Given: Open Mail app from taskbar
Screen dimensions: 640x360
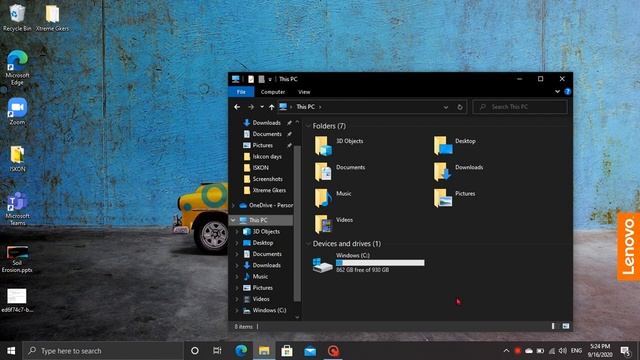Looking at the screenshot, I should click(310, 351).
